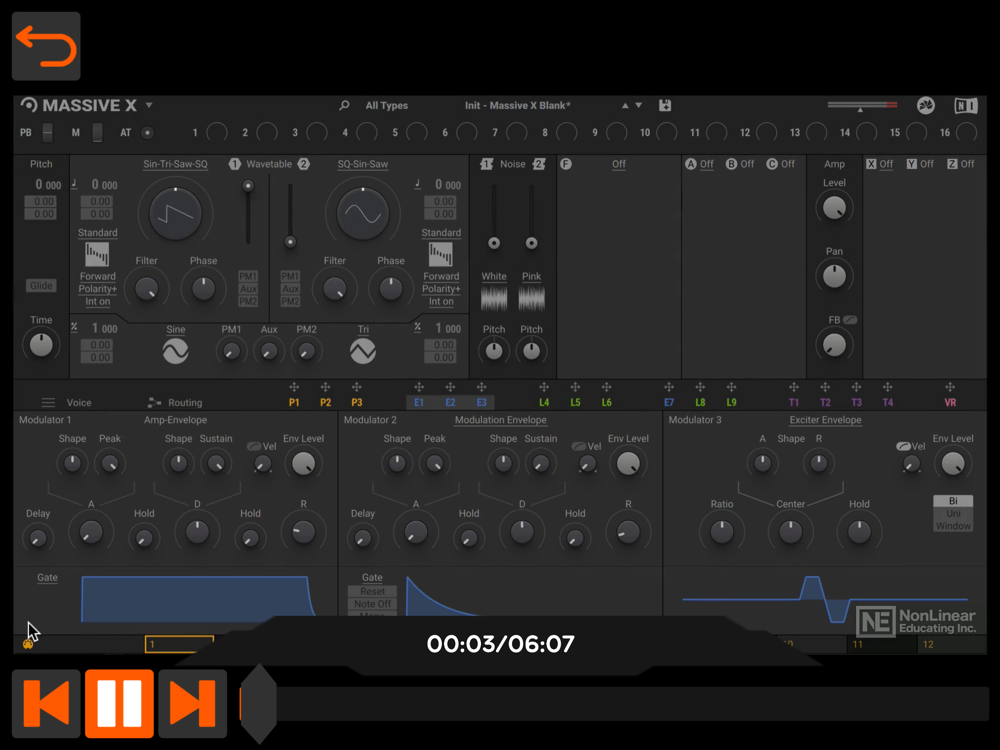Select the E7 modulation tab

[x=669, y=402]
